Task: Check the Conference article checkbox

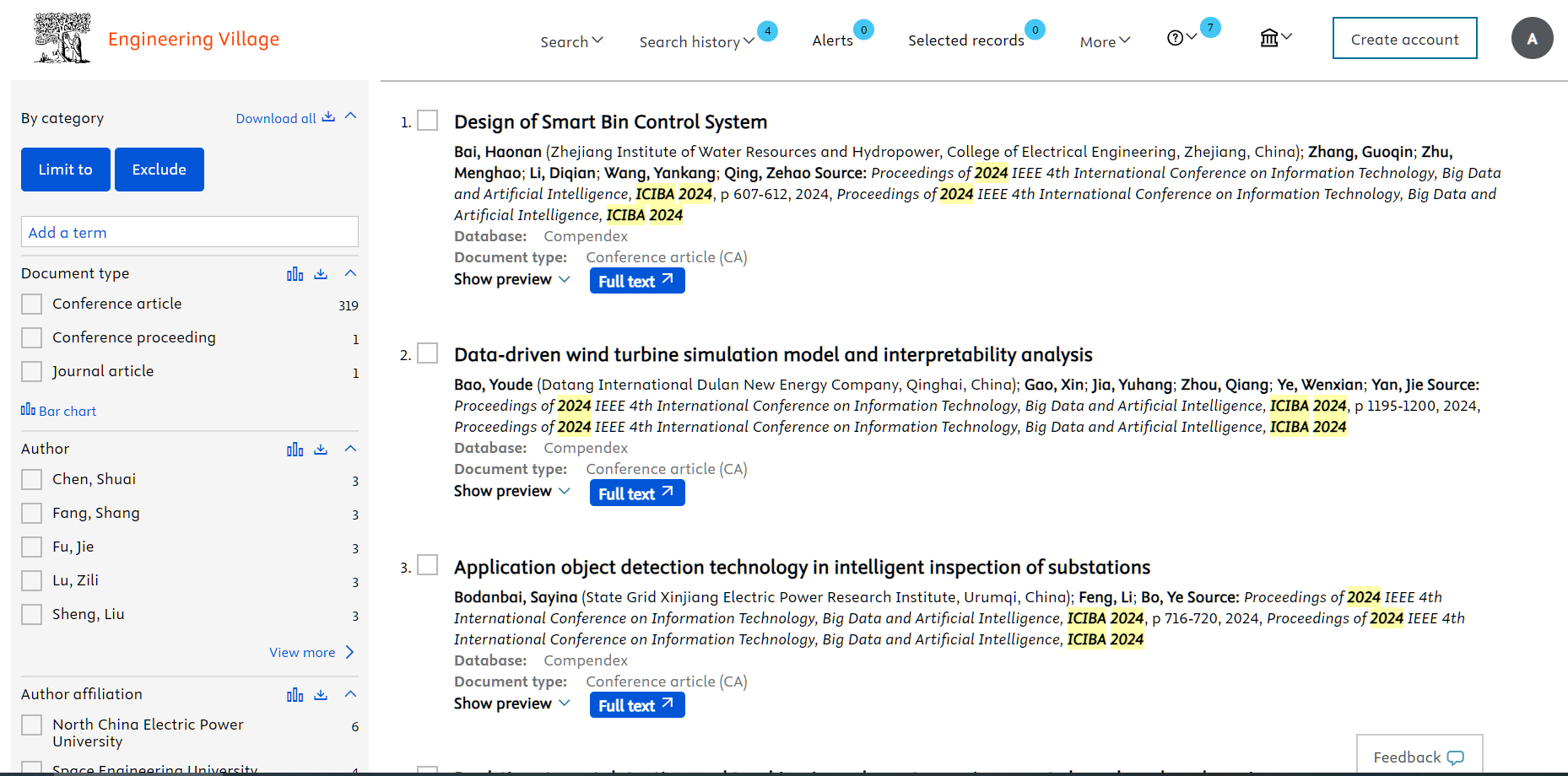Action: tap(31, 304)
